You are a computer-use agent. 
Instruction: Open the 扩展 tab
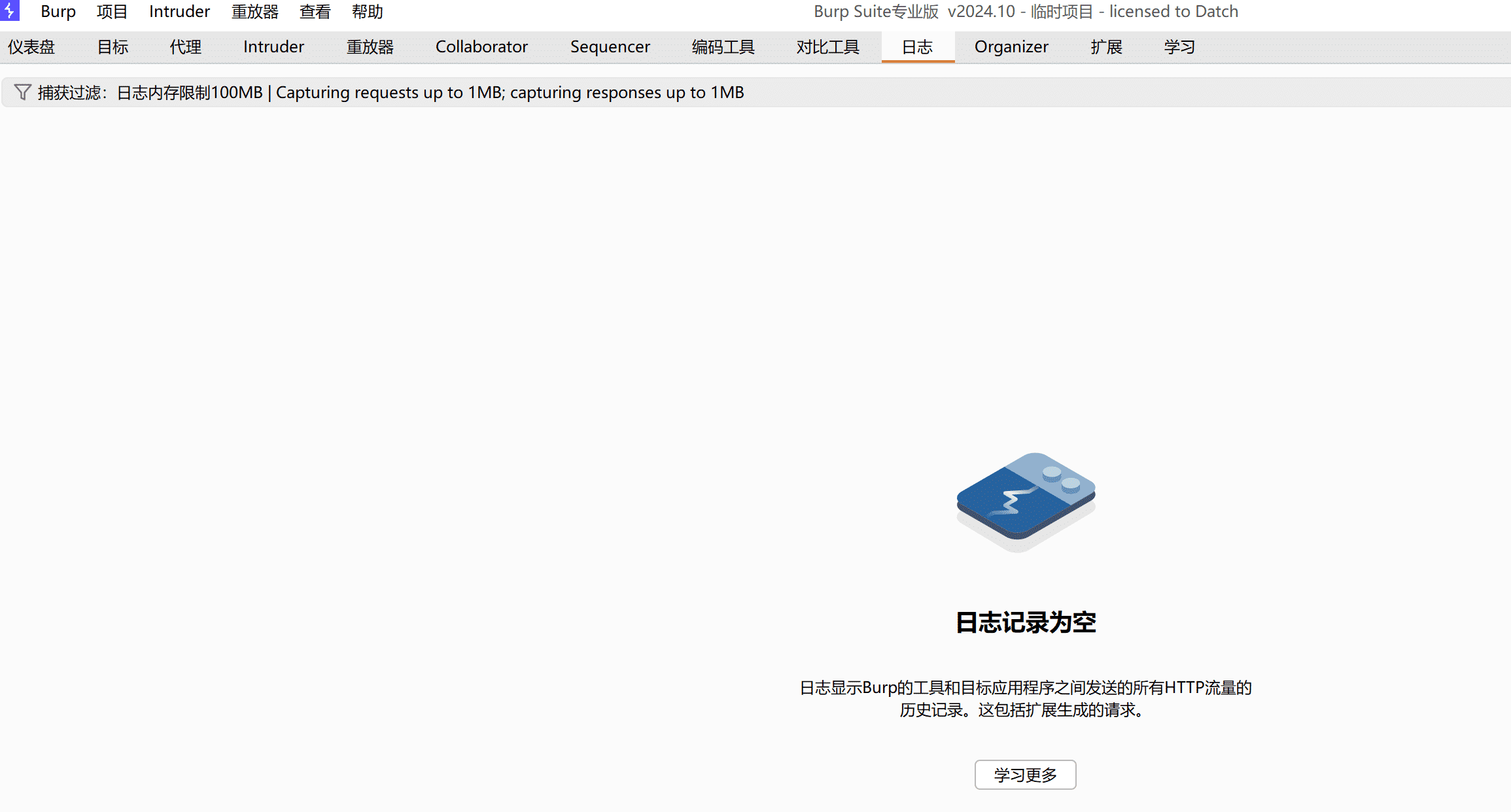[x=1106, y=47]
